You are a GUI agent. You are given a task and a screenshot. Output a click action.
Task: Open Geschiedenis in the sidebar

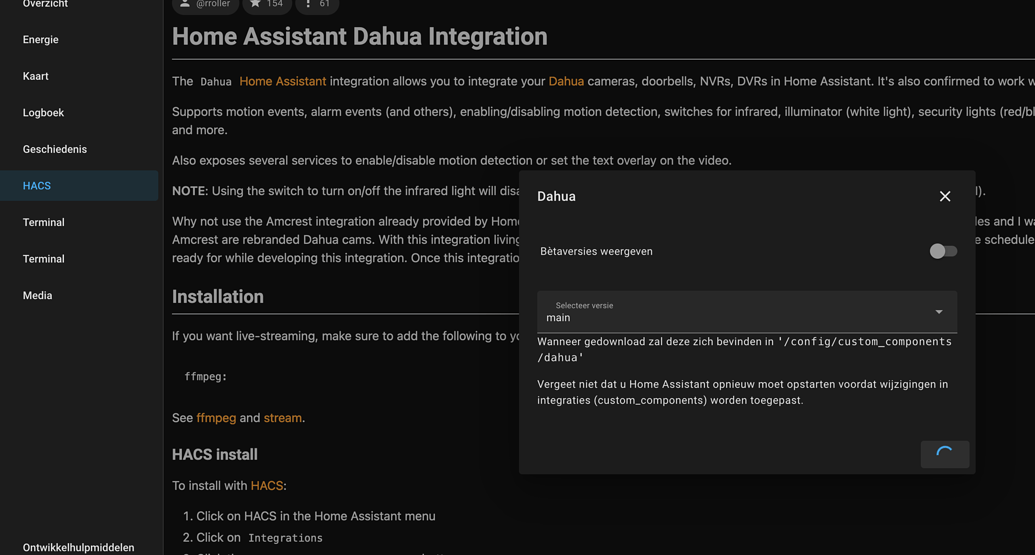click(x=55, y=149)
